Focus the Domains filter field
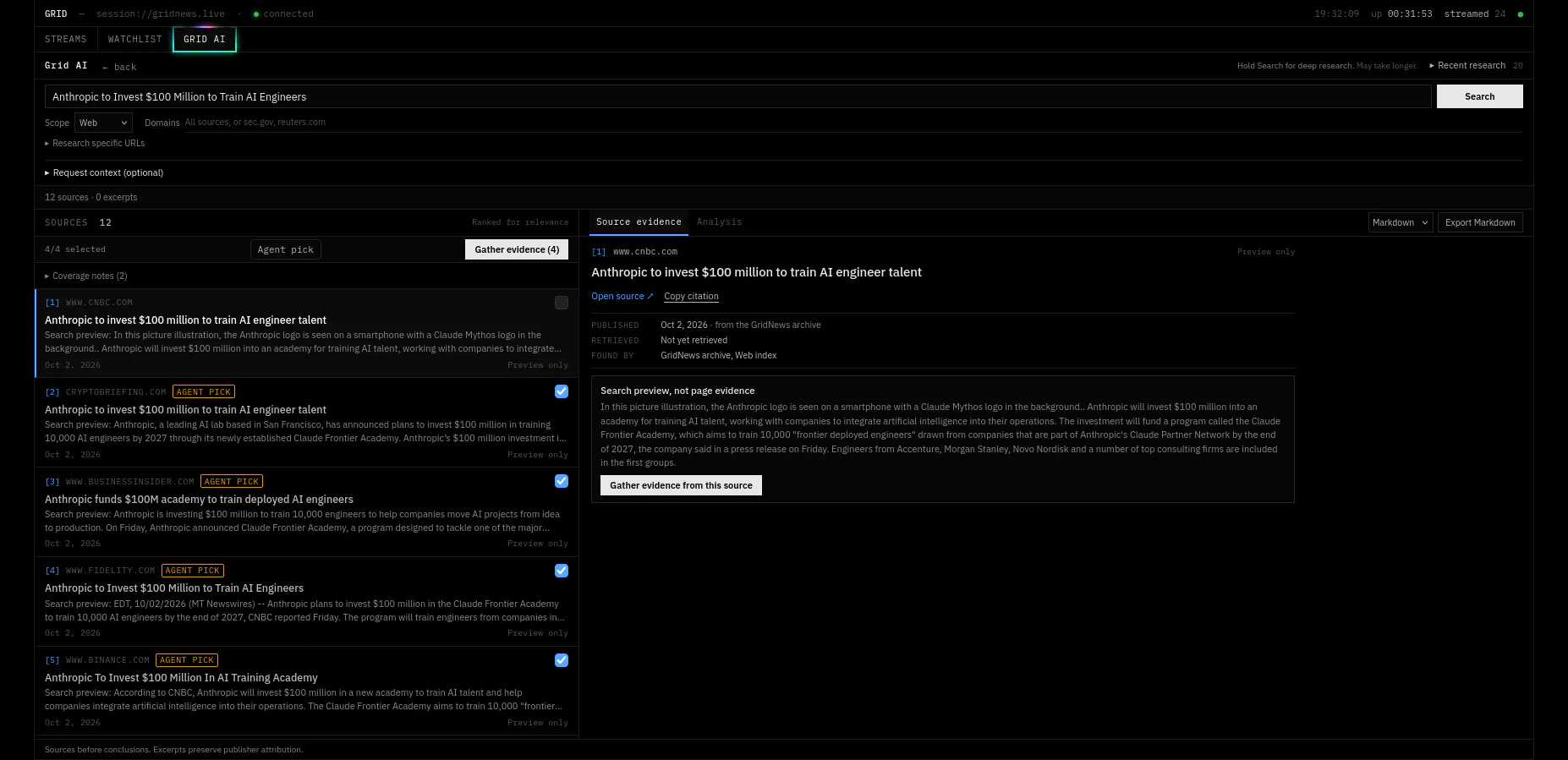1568x760 pixels. 853,123
